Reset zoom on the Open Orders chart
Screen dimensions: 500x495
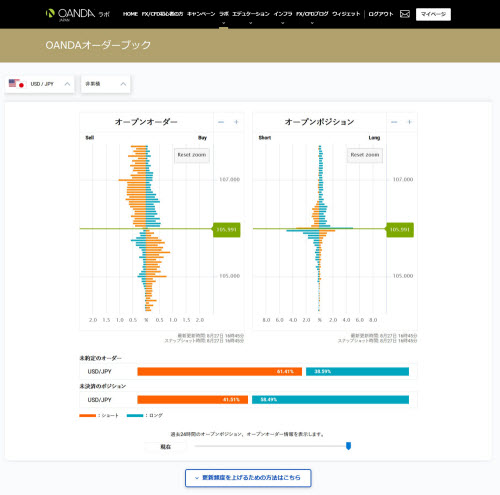[x=192, y=155]
